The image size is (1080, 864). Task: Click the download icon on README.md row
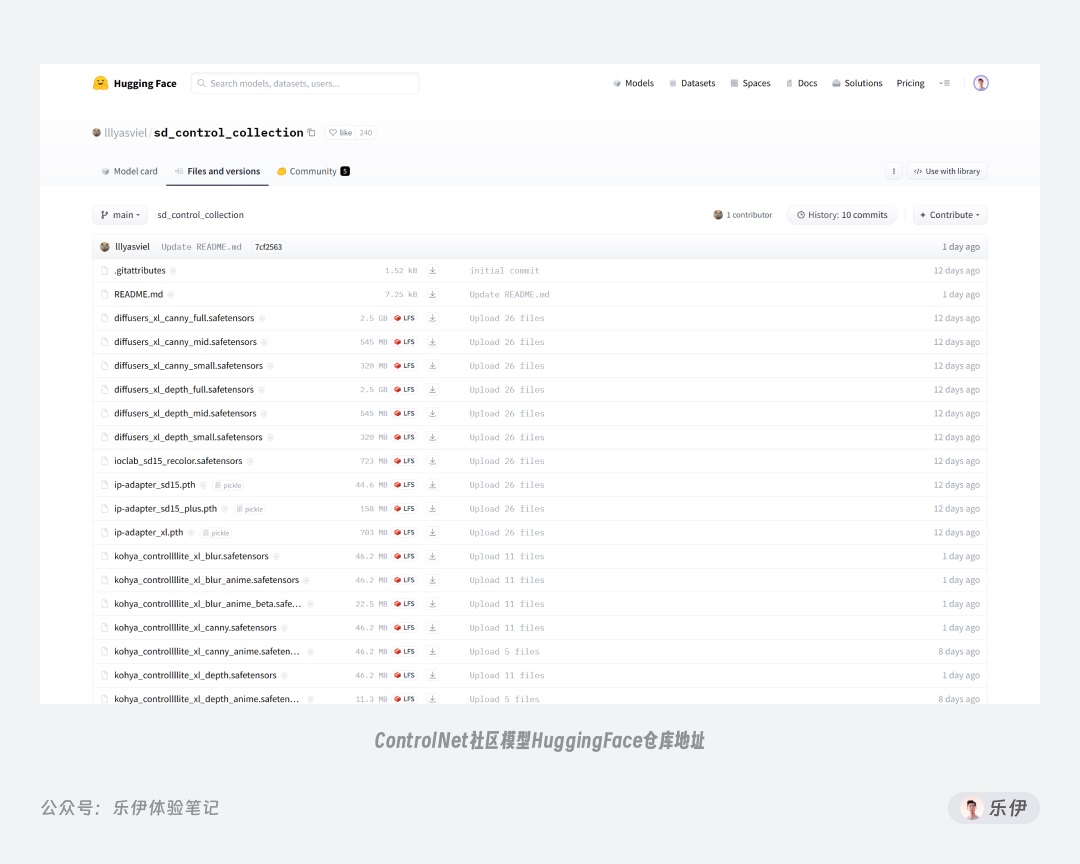[431, 294]
